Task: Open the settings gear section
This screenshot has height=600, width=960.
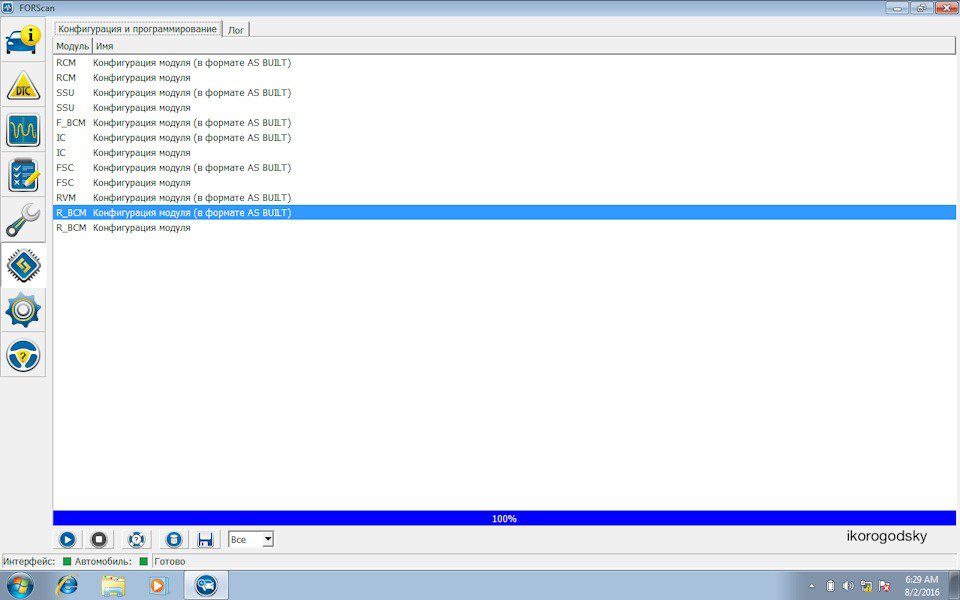Action: coord(23,311)
